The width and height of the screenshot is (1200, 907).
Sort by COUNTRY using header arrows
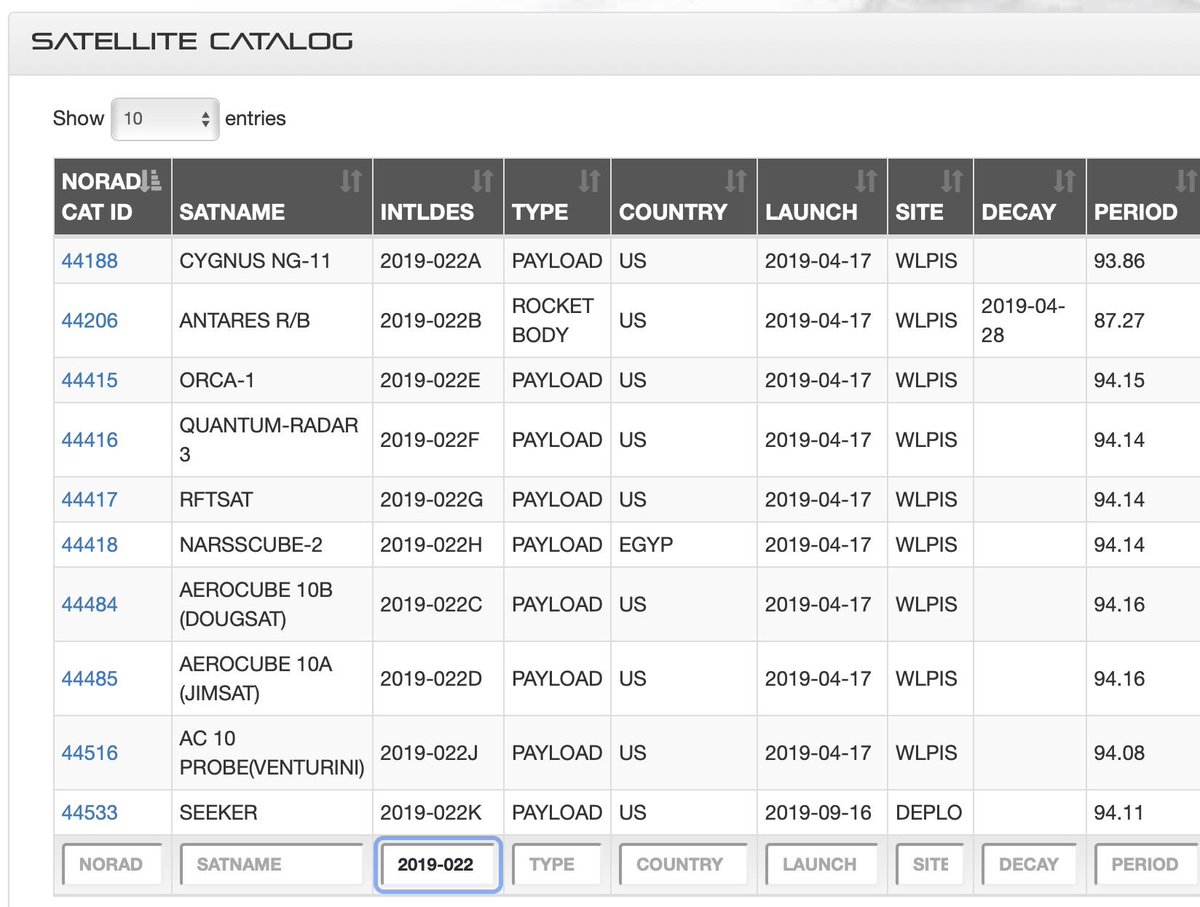point(735,181)
